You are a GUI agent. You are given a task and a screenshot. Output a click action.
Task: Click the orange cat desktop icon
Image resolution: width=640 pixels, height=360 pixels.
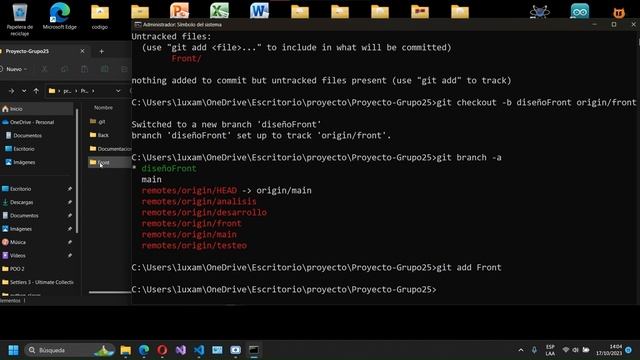619,13
